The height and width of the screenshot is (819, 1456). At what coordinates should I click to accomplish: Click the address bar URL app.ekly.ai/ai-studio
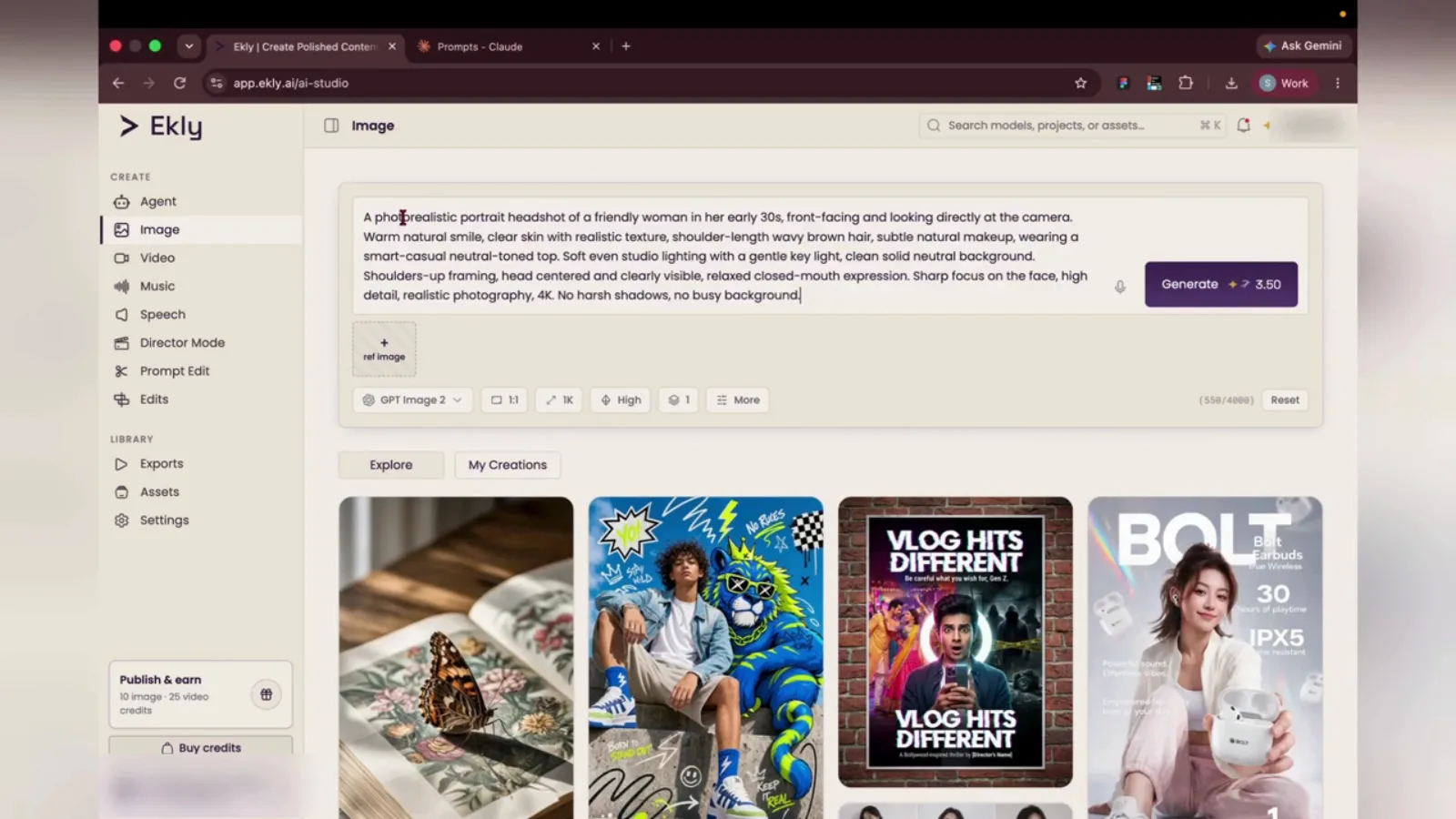point(291,83)
